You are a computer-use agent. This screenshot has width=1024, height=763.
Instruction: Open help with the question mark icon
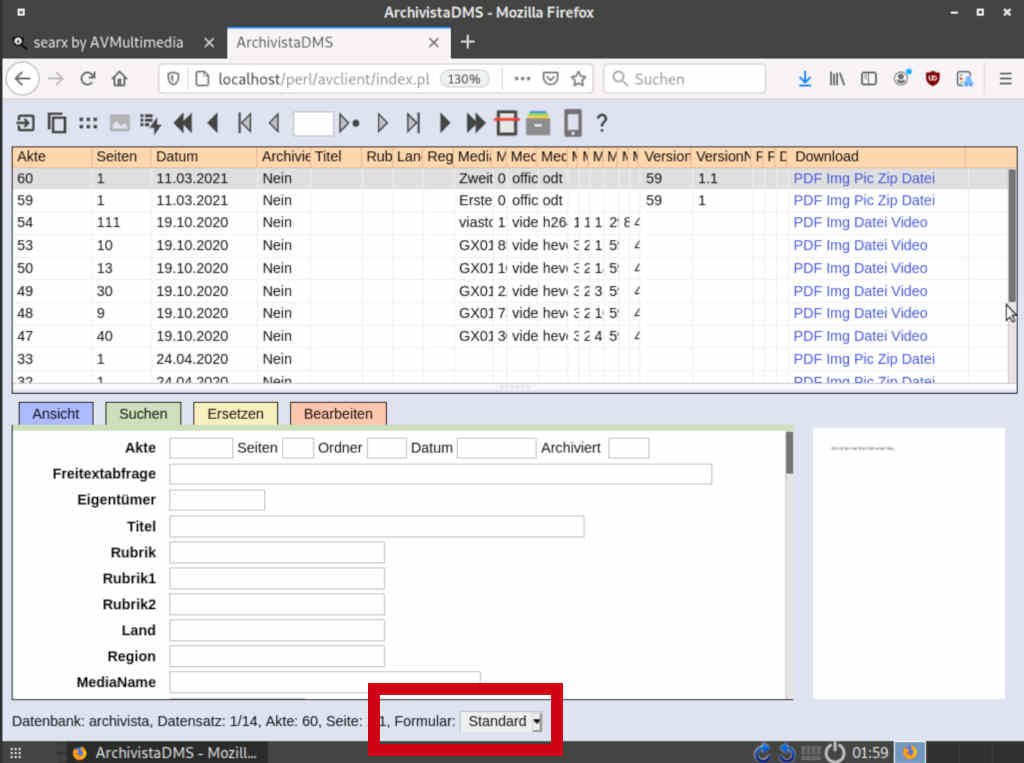click(x=601, y=123)
